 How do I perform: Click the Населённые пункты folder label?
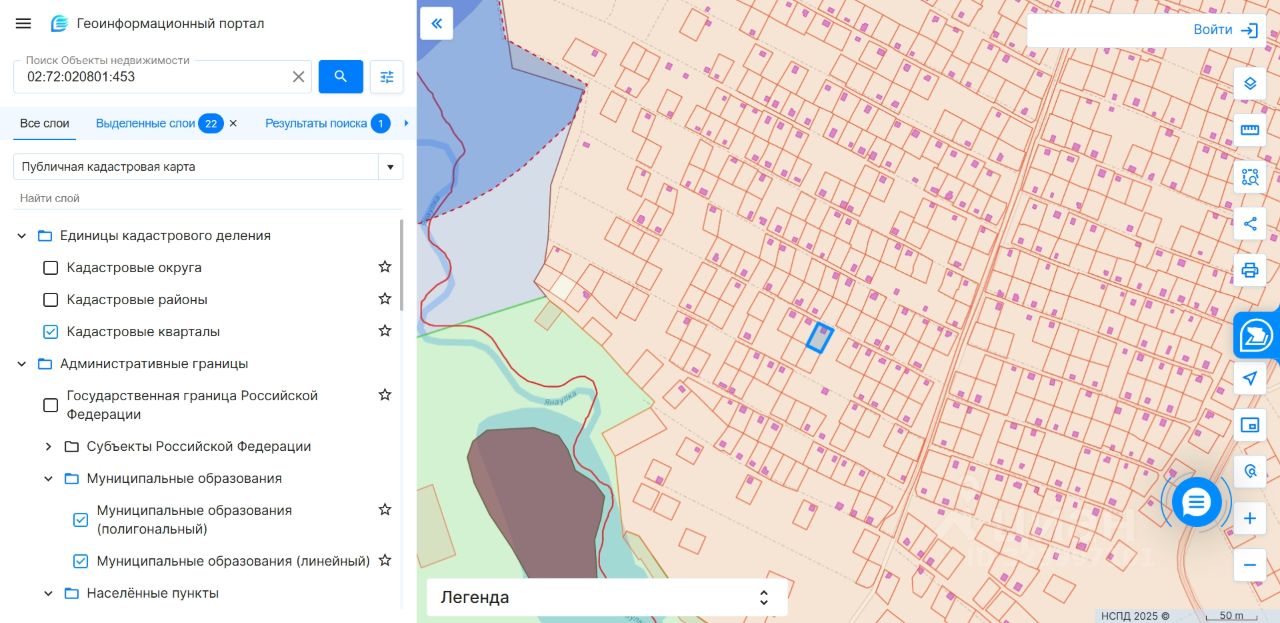tap(153, 594)
